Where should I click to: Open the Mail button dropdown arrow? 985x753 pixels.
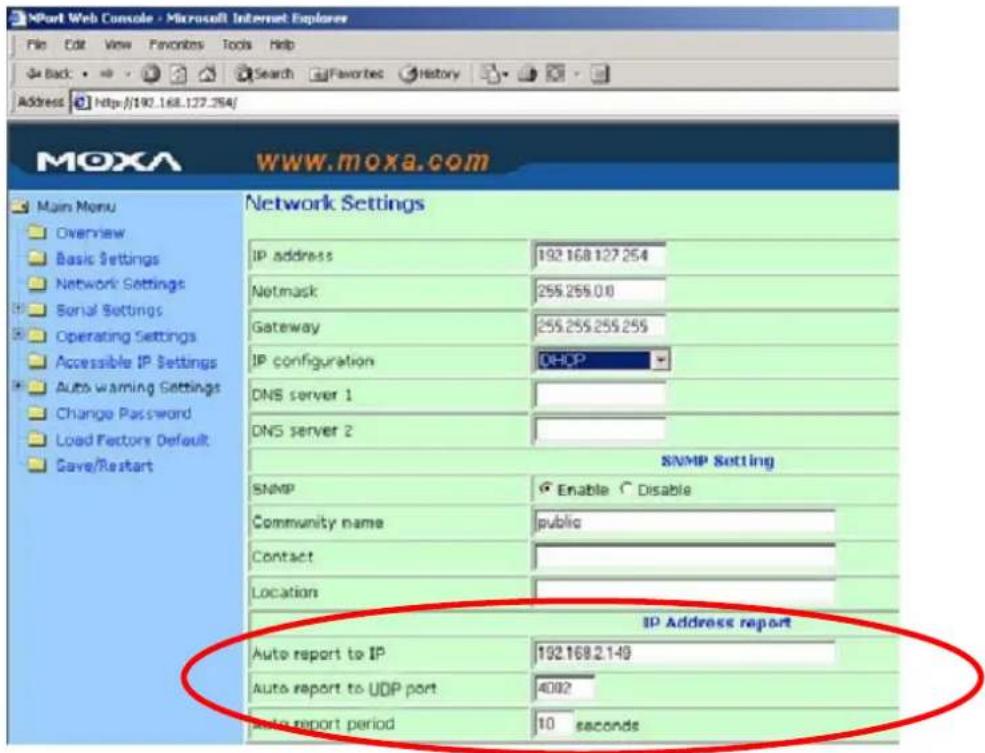pos(504,75)
